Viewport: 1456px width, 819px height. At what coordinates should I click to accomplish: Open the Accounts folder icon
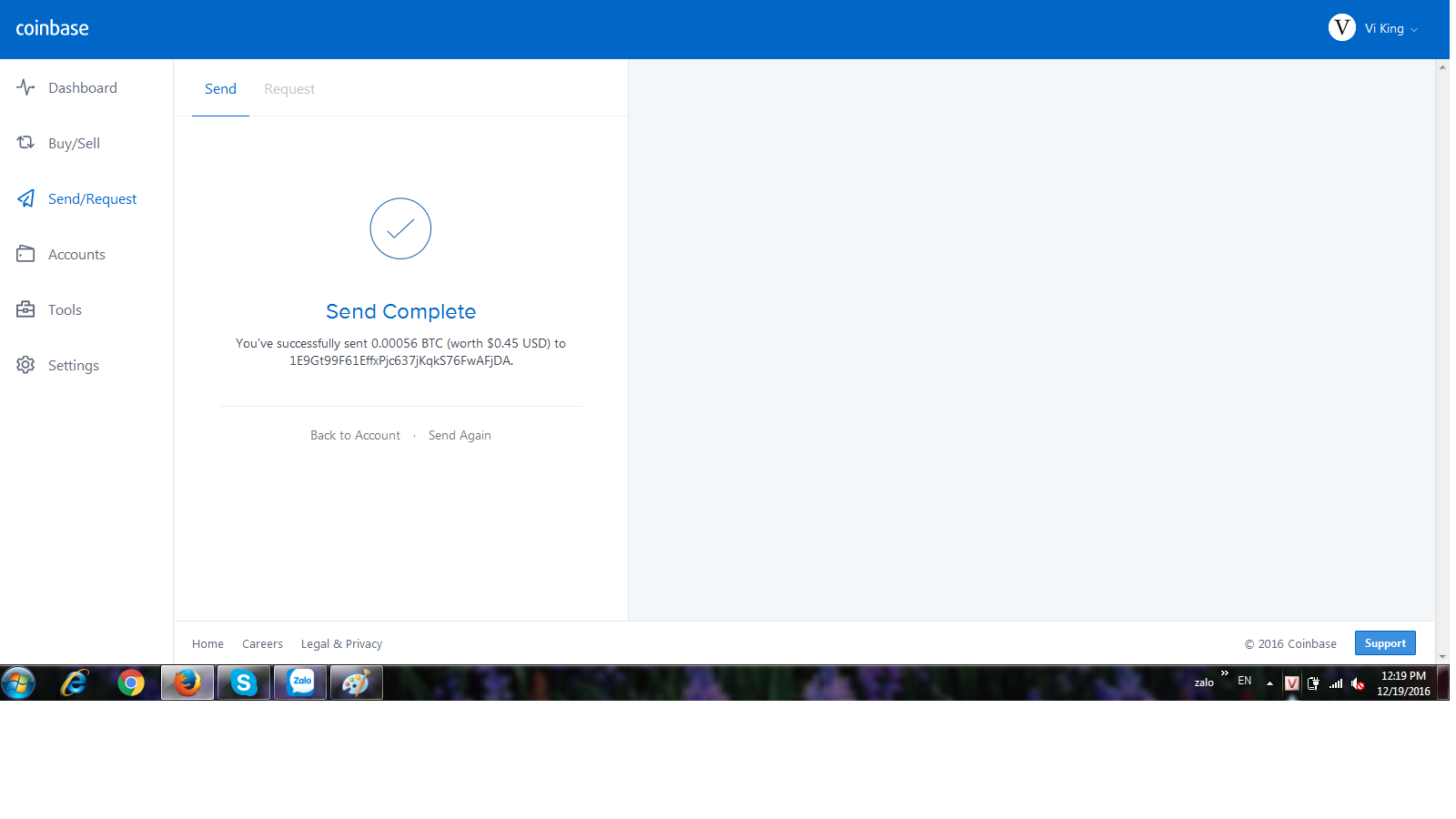[x=25, y=254]
